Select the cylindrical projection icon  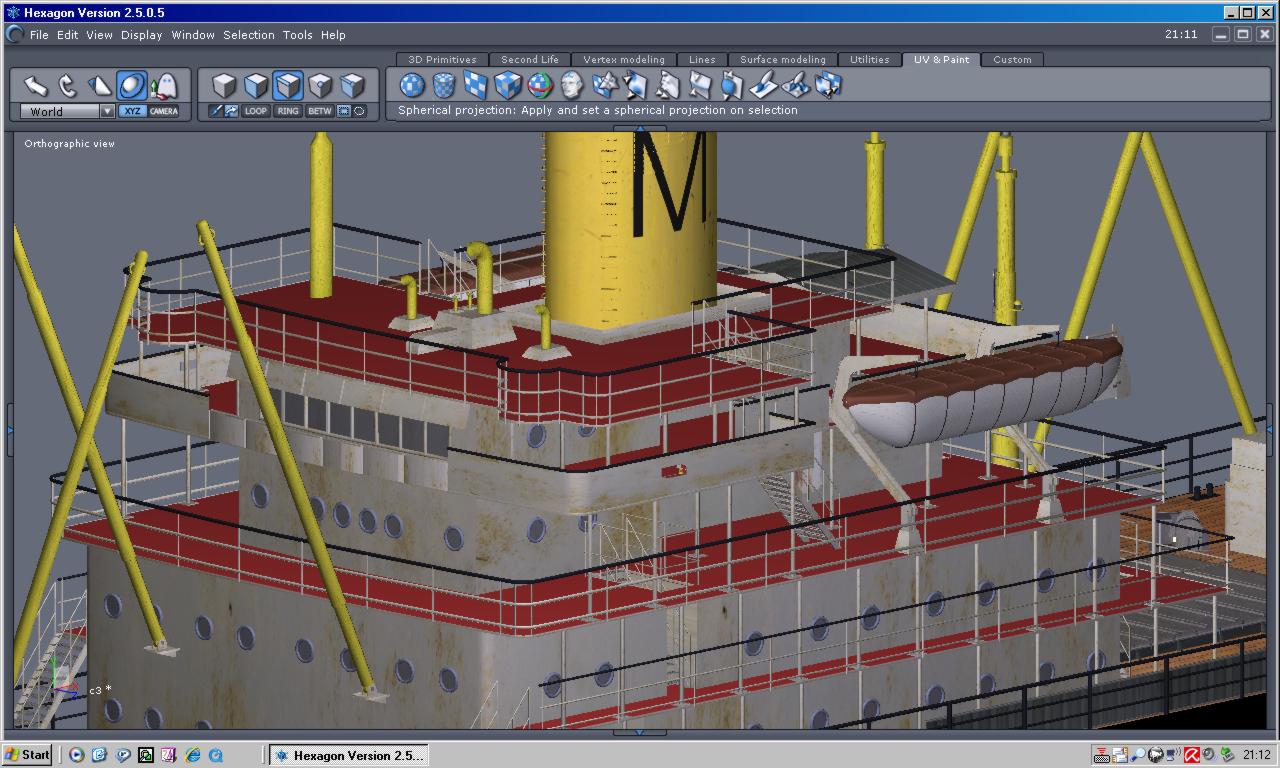click(444, 85)
